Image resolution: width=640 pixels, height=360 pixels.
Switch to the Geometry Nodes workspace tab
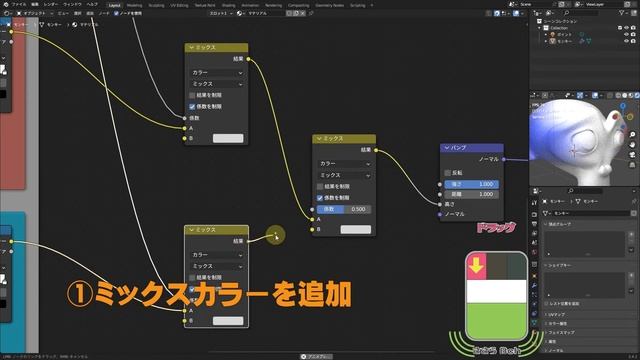coord(329,5)
